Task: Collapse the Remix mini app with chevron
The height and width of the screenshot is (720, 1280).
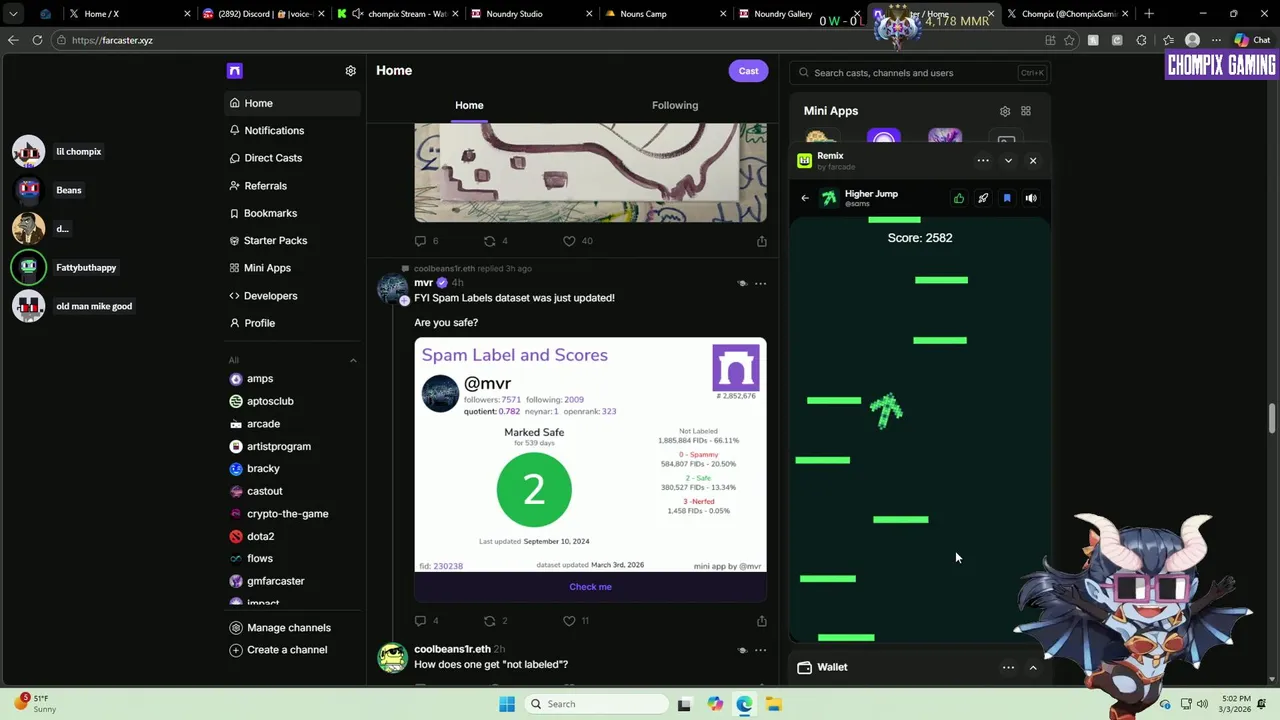Action: click(x=1008, y=161)
